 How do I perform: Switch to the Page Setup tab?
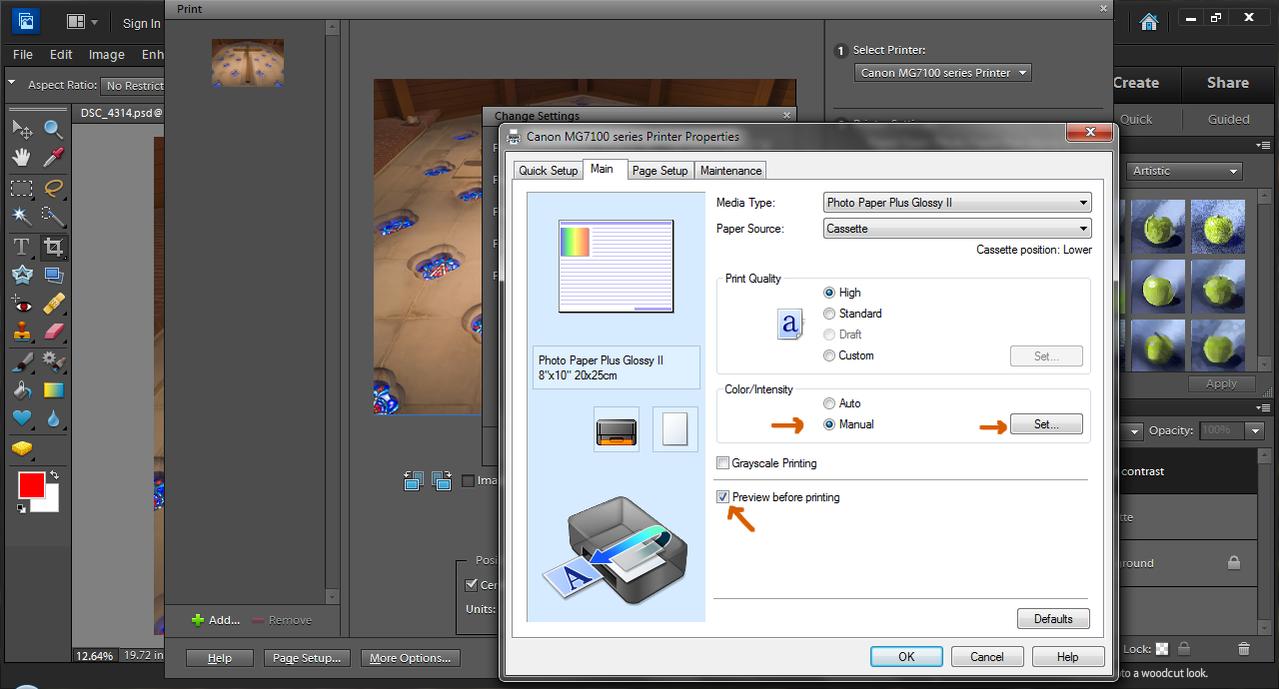coord(660,170)
